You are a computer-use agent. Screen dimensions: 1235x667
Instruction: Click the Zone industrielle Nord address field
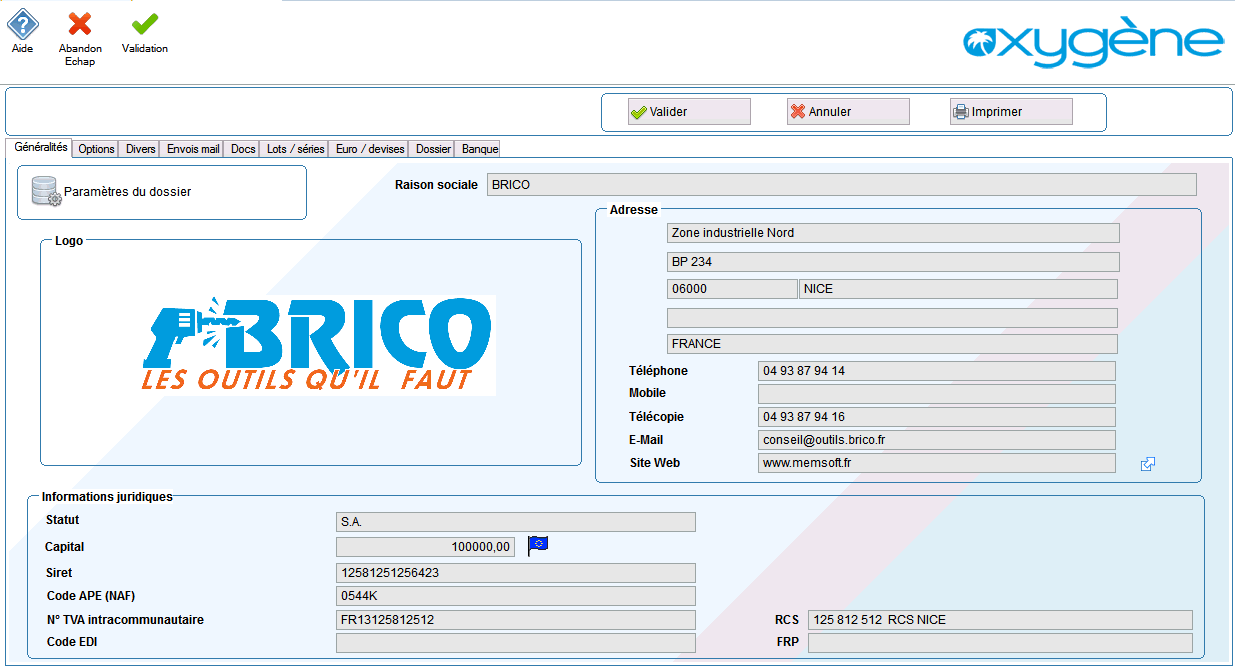[893, 233]
